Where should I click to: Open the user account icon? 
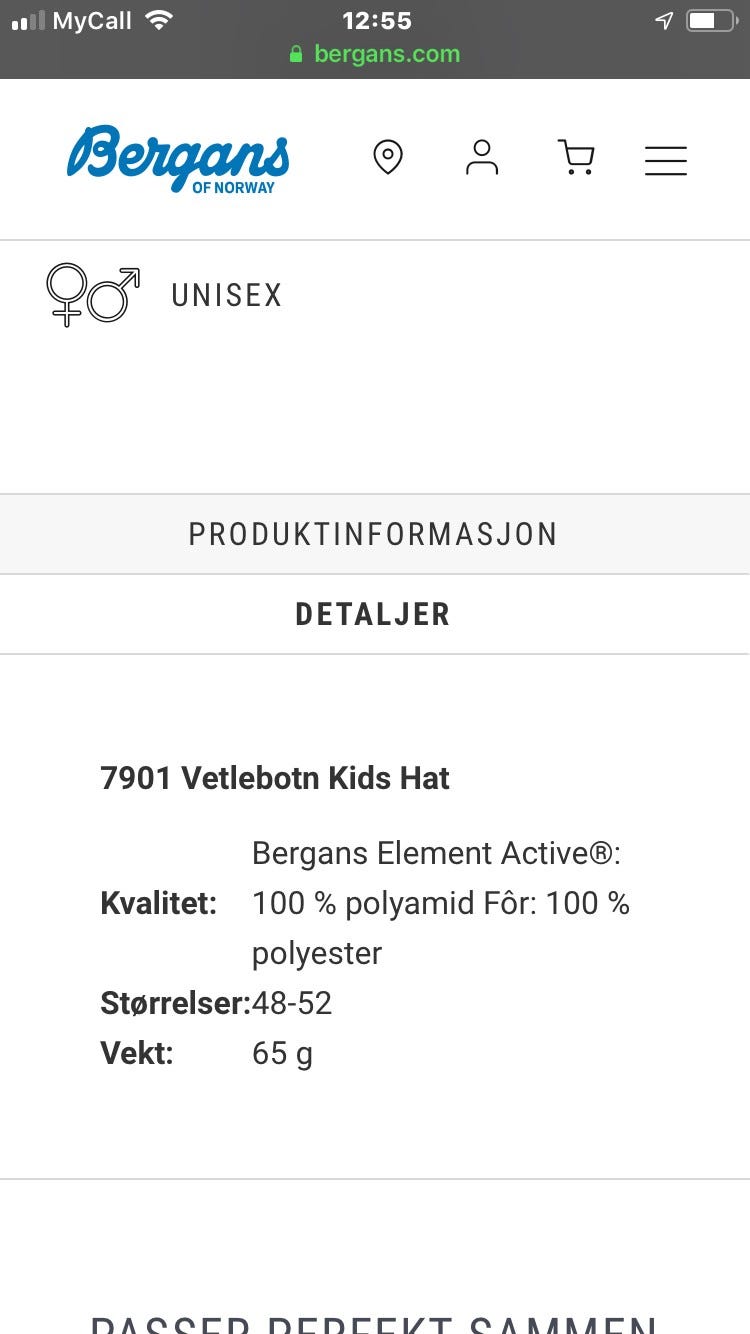pos(482,158)
